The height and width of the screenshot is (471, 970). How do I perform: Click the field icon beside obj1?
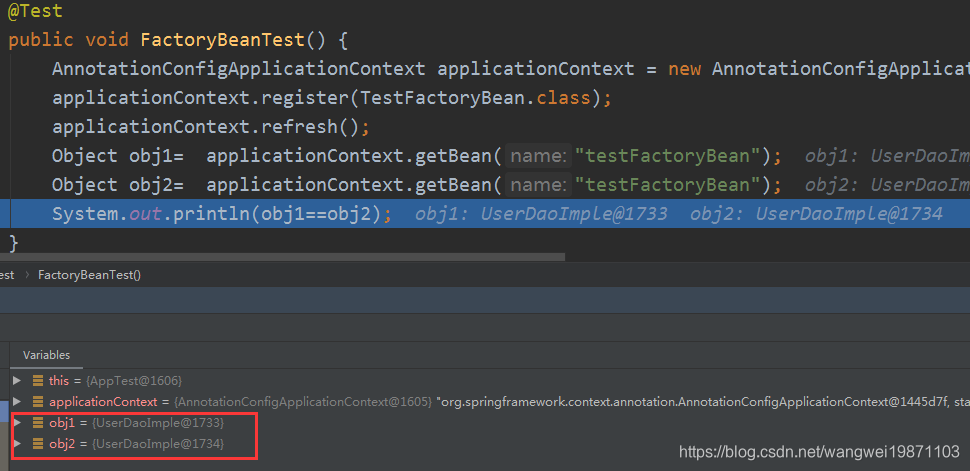[38, 423]
